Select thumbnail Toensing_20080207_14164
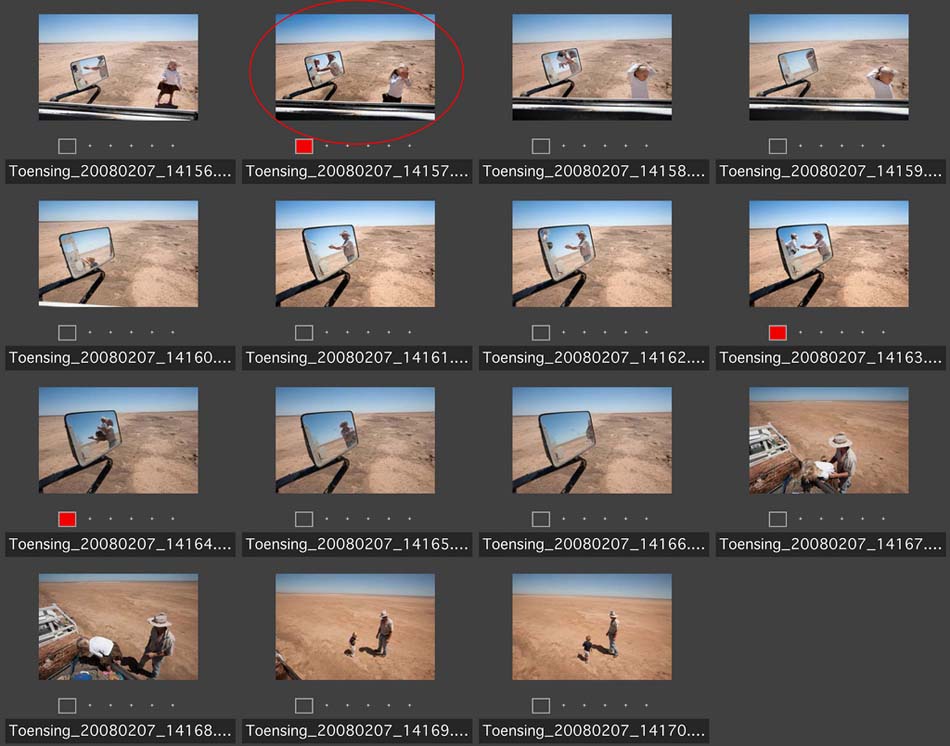Screen dimensions: 950x746 pyautogui.click(x=118, y=441)
